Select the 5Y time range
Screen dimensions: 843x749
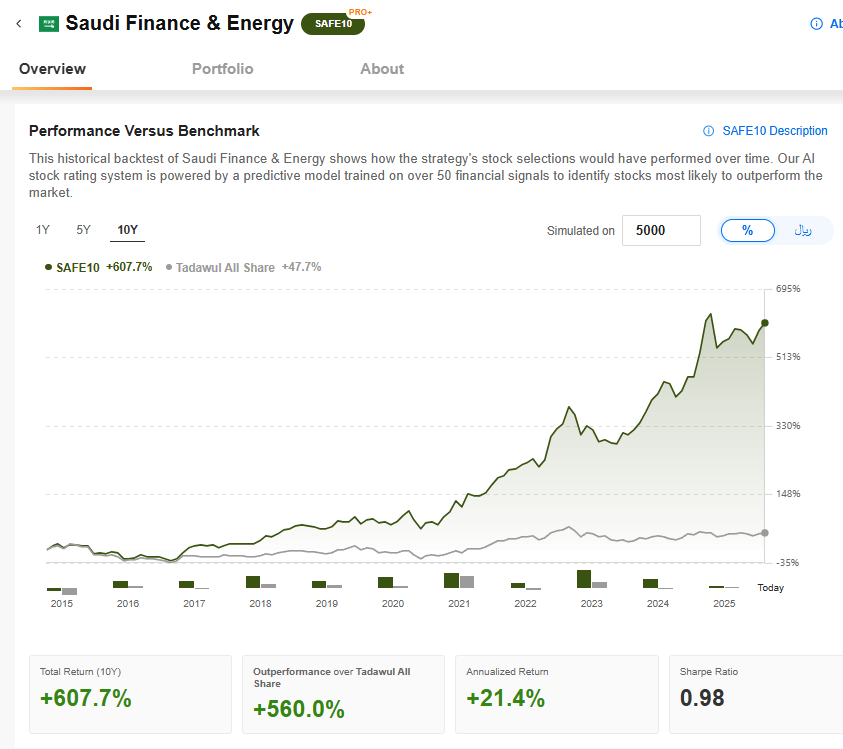point(83,230)
